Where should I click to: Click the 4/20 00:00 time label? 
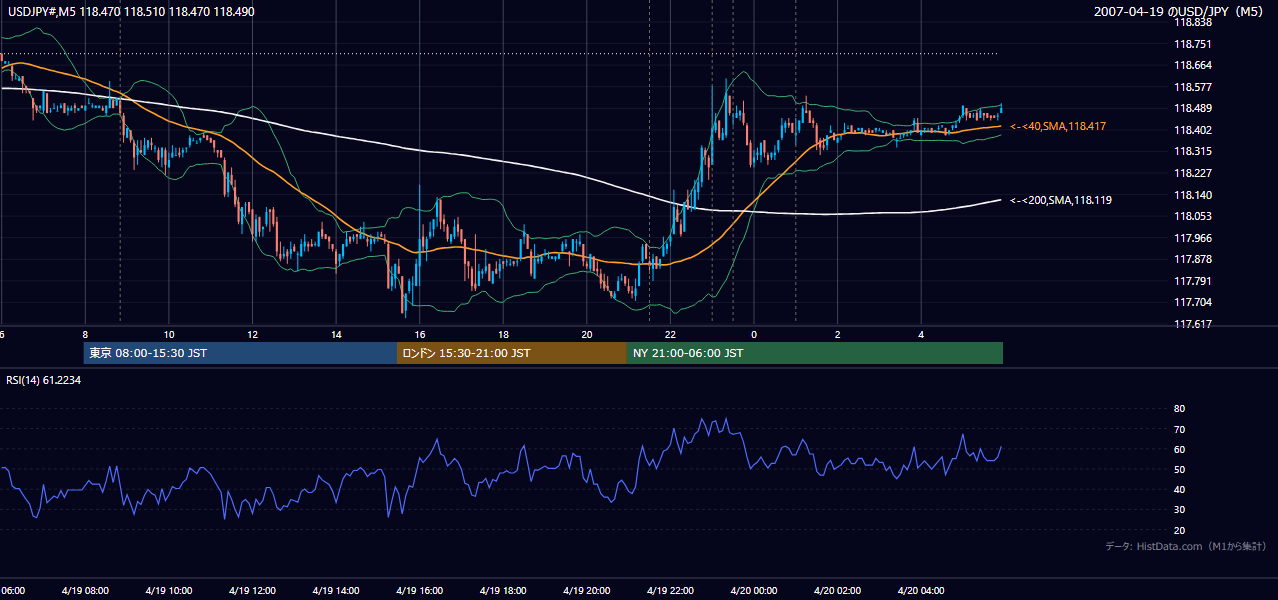pyautogui.click(x=754, y=591)
